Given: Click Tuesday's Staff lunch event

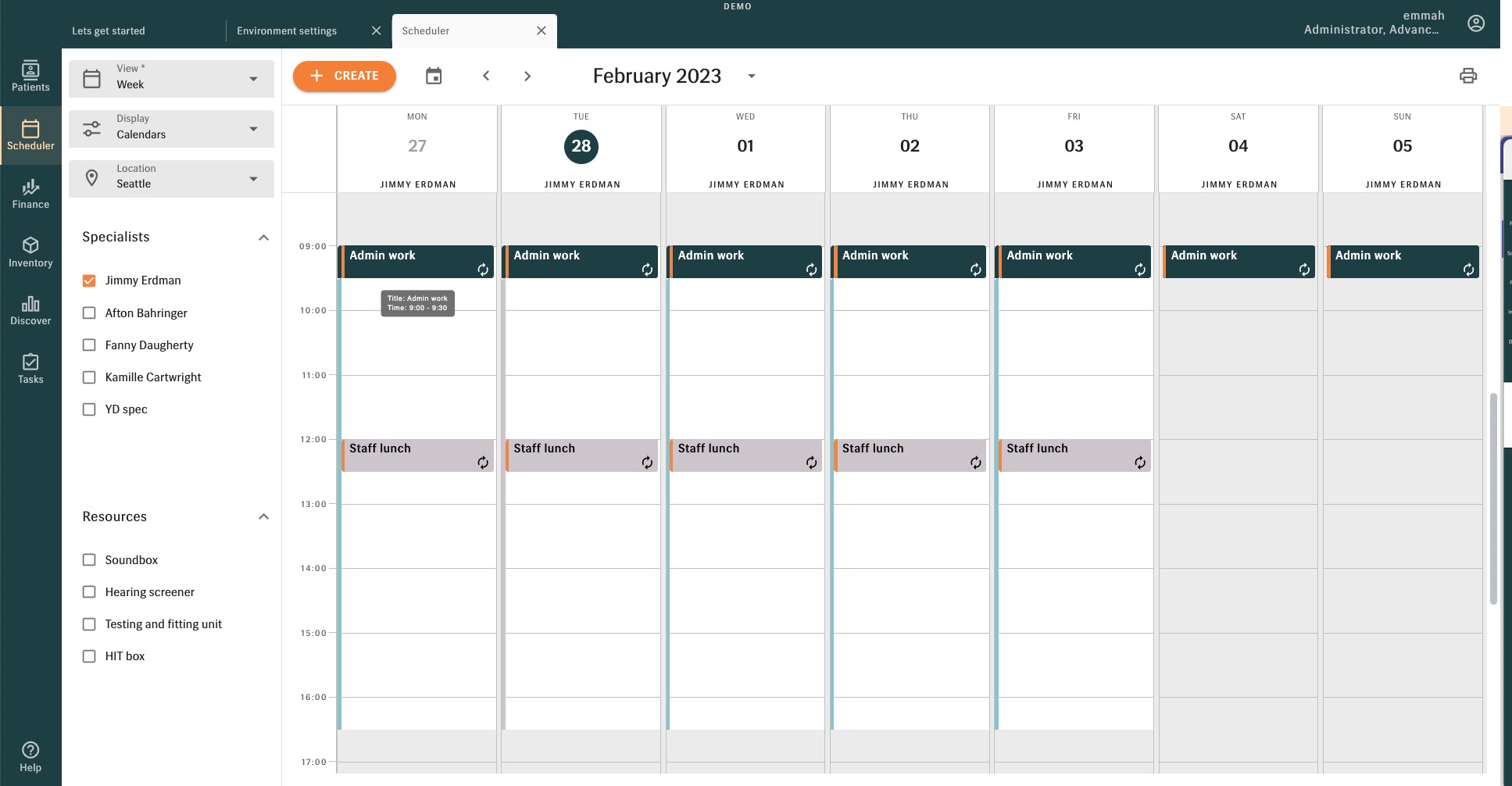Looking at the screenshot, I should [581, 455].
